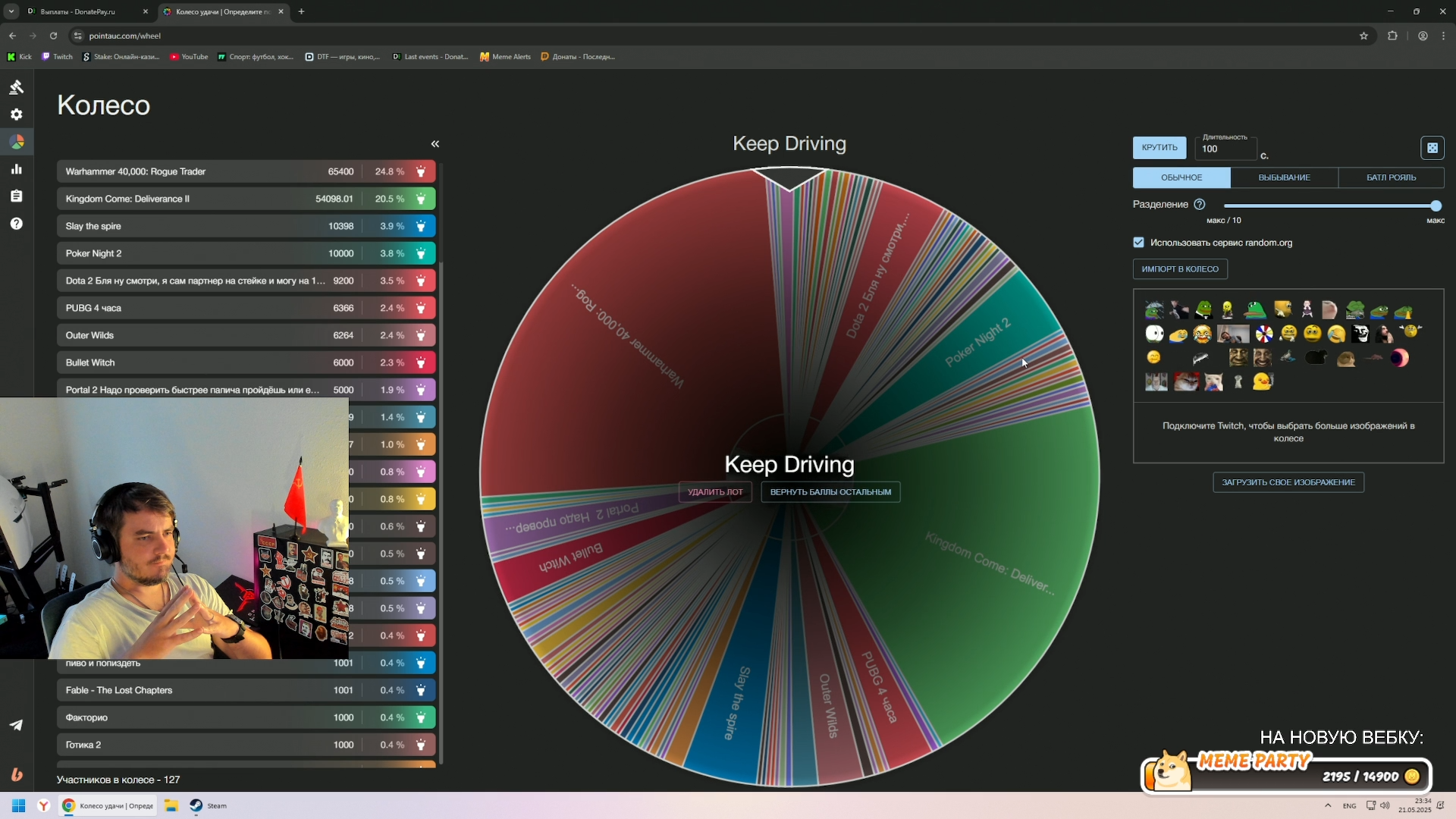Screen dimensions: 1456x819
Task: Open the clipboard history sidebar icon
Action: point(16,196)
